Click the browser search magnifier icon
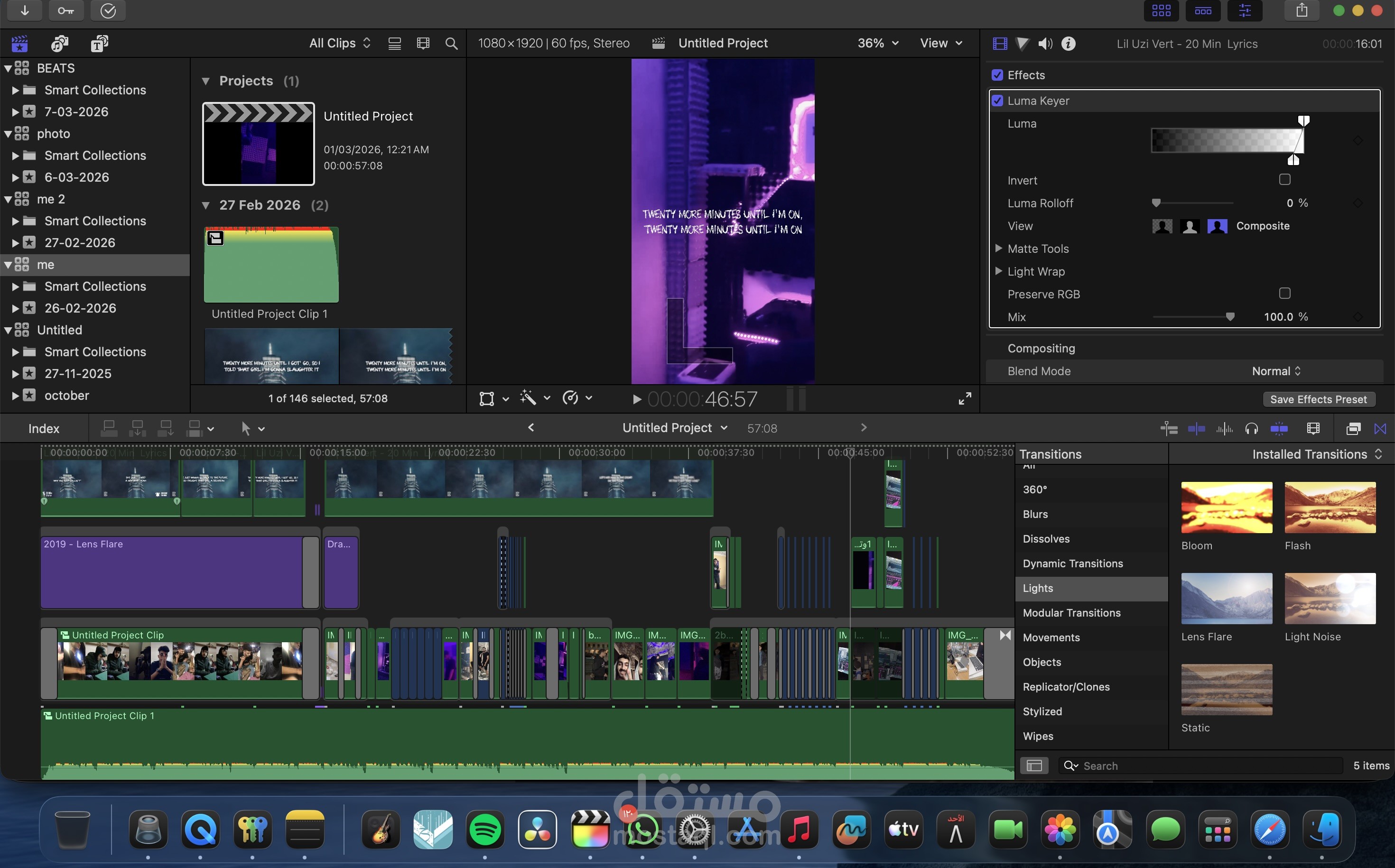This screenshot has width=1395, height=868. (451, 44)
